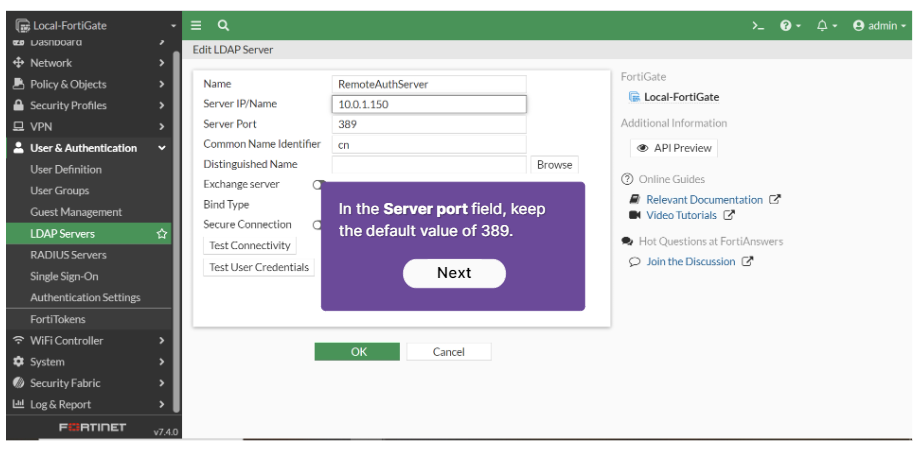The image size is (920, 450).
Task: Collapse User & Authentication menu
Action: tap(89, 148)
